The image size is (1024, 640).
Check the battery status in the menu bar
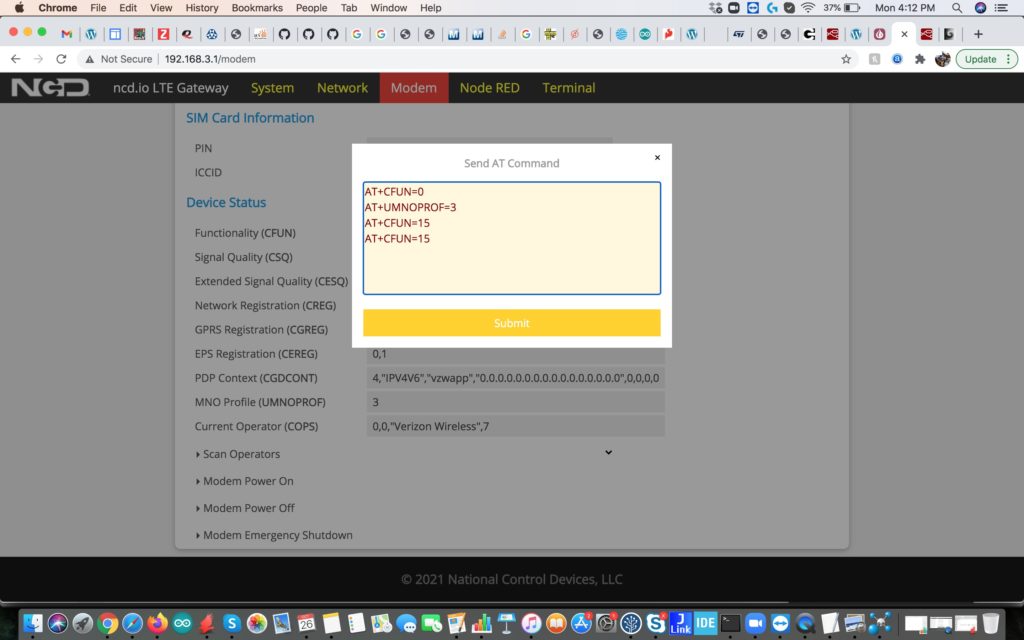[x=846, y=9]
